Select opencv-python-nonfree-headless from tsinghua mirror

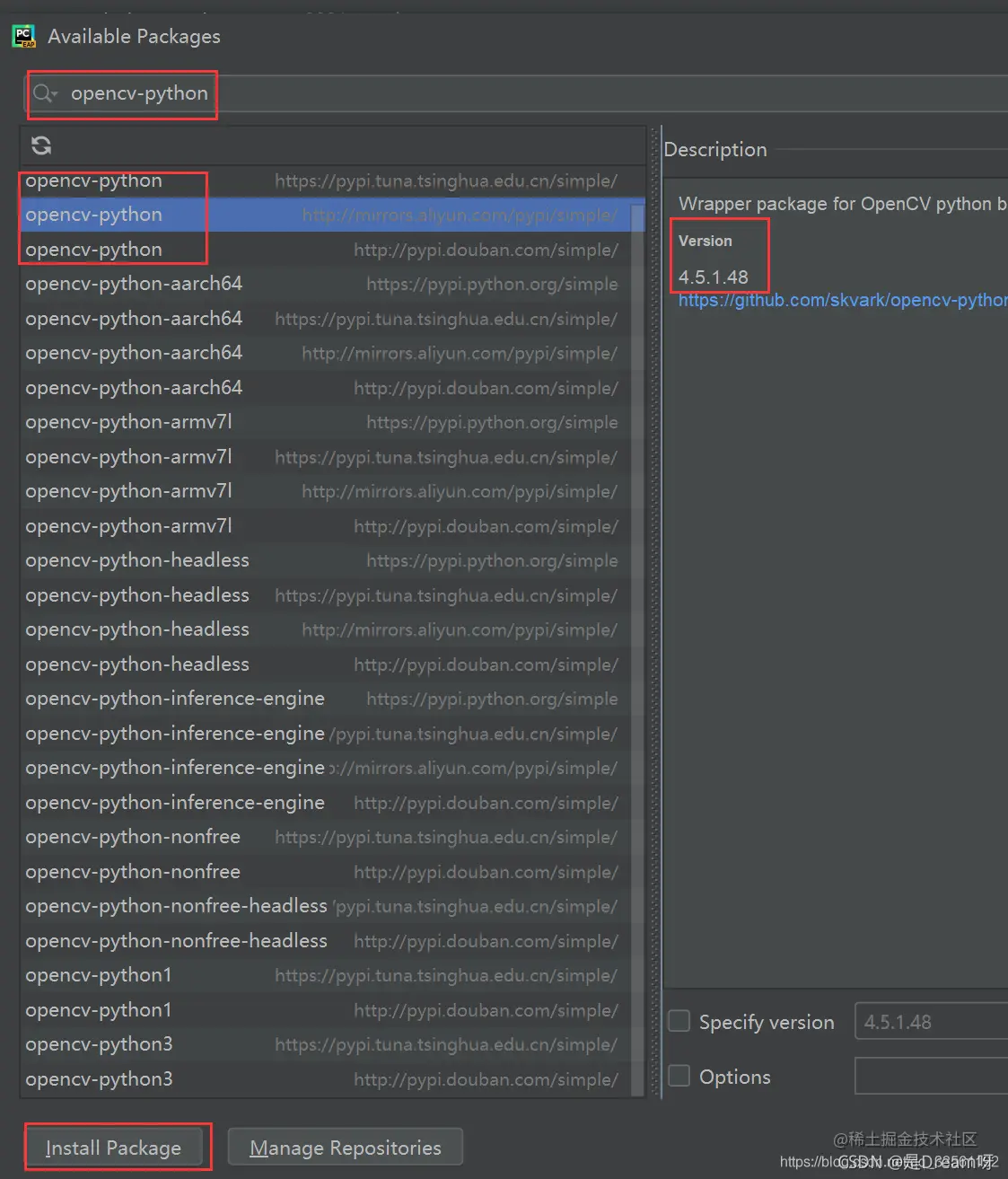(x=325, y=906)
